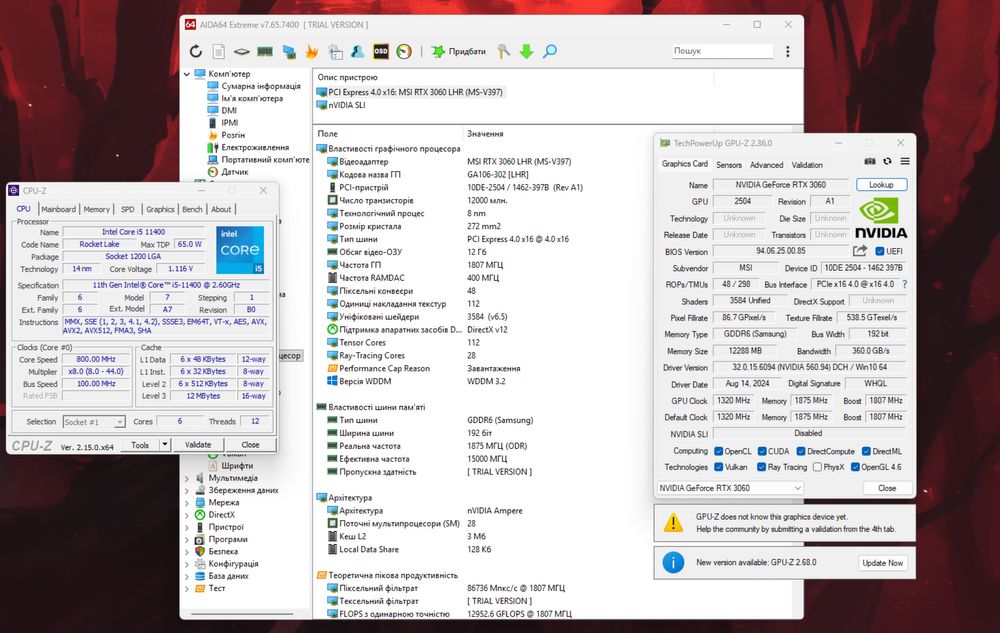Image resolution: width=1000 pixels, height=633 pixels.
Task: Click the green download arrow update icon
Action: 526,51
